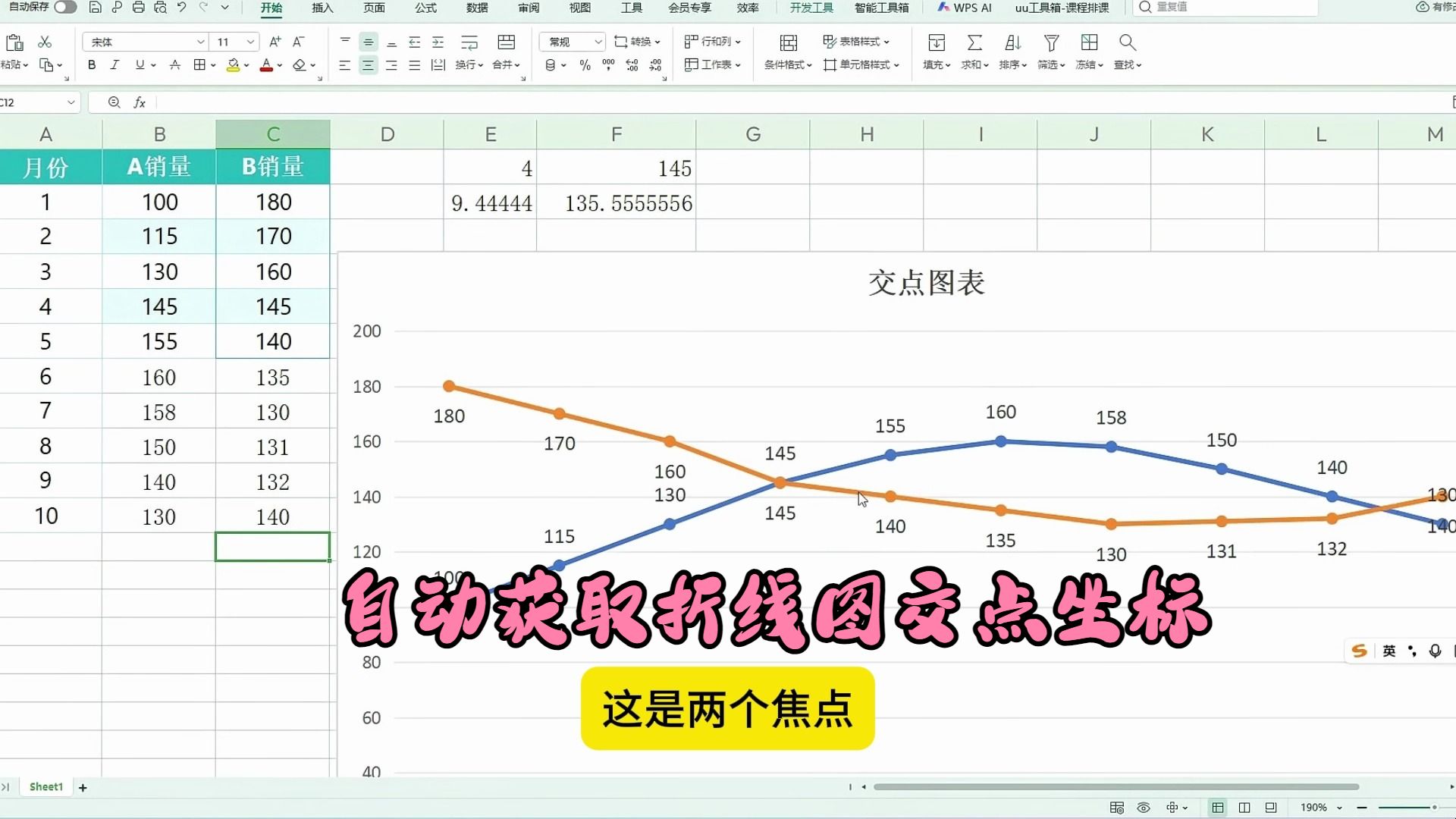The height and width of the screenshot is (819, 1456).
Task: Click the save file icon
Action: tap(95, 8)
